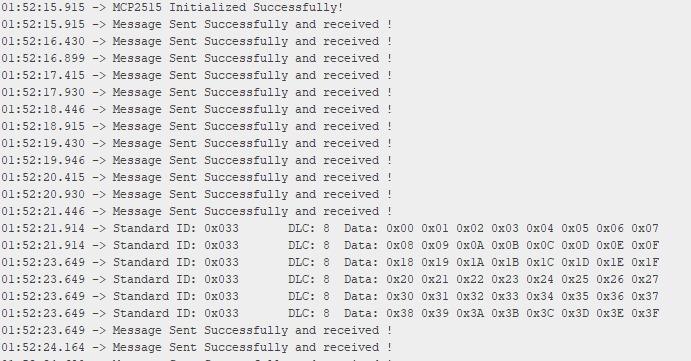The width and height of the screenshot is (691, 361).
Task: Select the 01:52:20.415 log line
Action: pyautogui.click(x=197, y=177)
